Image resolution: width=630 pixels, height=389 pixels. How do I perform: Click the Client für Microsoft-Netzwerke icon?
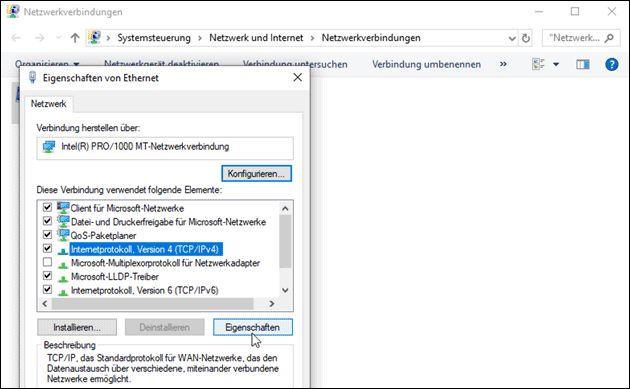63,208
